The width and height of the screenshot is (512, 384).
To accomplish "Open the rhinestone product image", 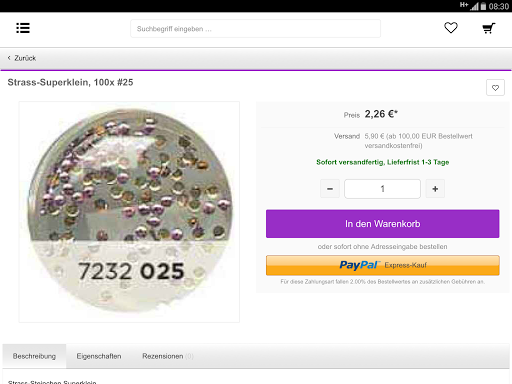I will point(129,212).
